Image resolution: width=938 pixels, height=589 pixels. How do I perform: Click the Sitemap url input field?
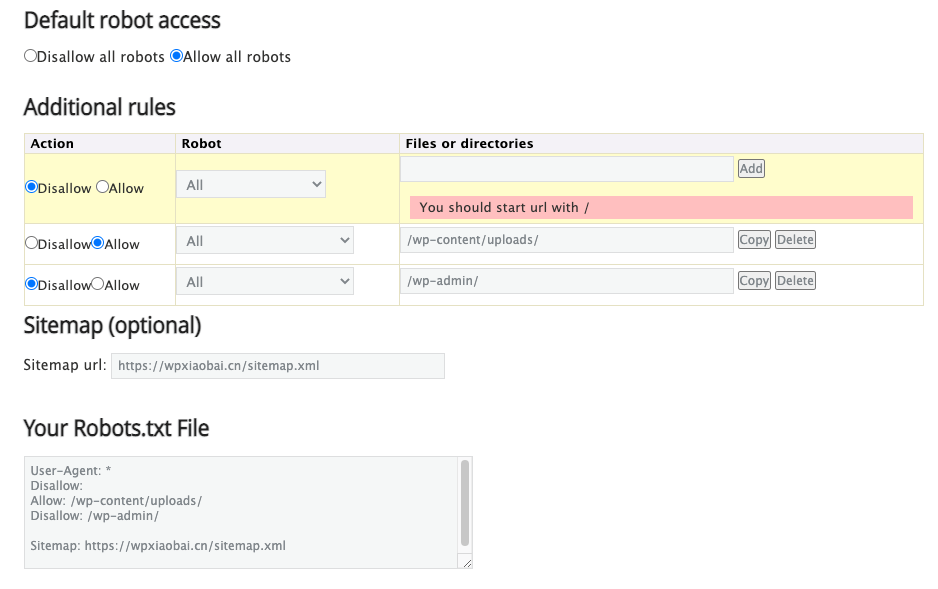click(278, 366)
